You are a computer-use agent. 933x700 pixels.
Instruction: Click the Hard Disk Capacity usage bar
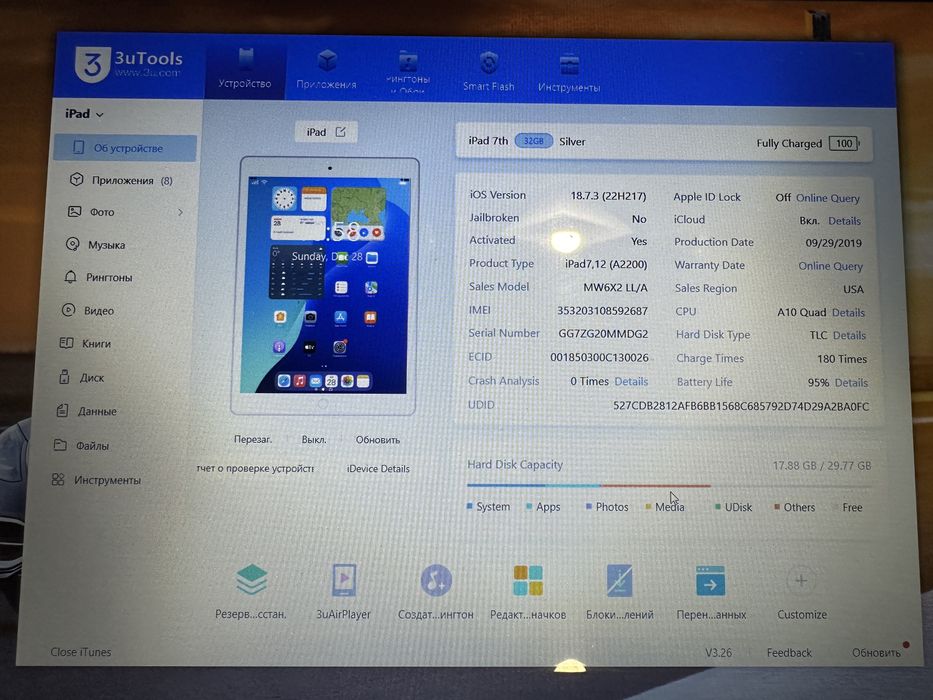(x=669, y=486)
